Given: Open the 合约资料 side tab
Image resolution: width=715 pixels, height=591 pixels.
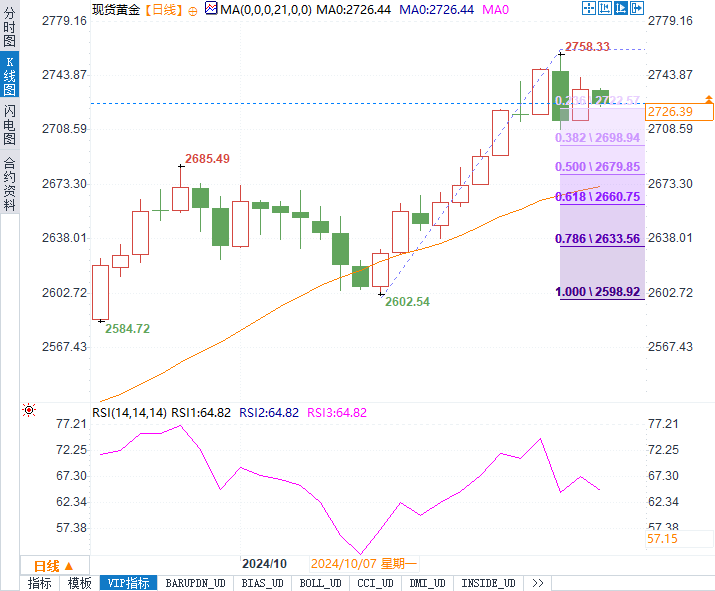Looking at the screenshot, I should (x=9, y=182).
